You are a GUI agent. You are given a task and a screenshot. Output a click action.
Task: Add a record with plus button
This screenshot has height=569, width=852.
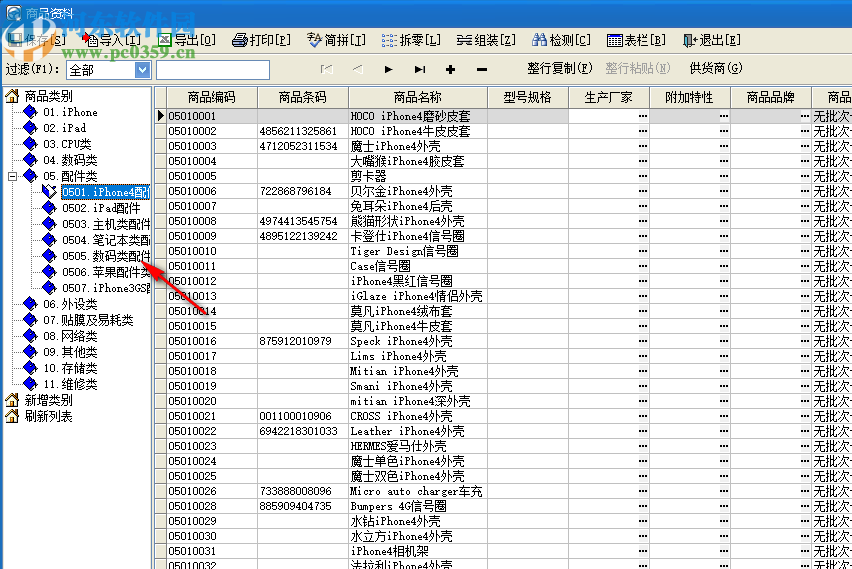[450, 69]
